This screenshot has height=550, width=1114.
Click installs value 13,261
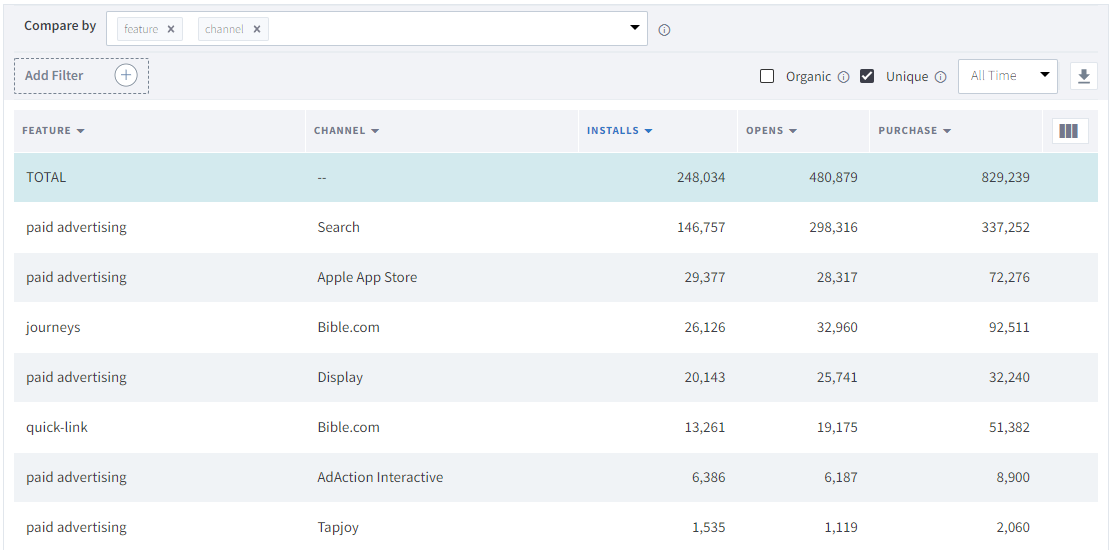pos(705,427)
